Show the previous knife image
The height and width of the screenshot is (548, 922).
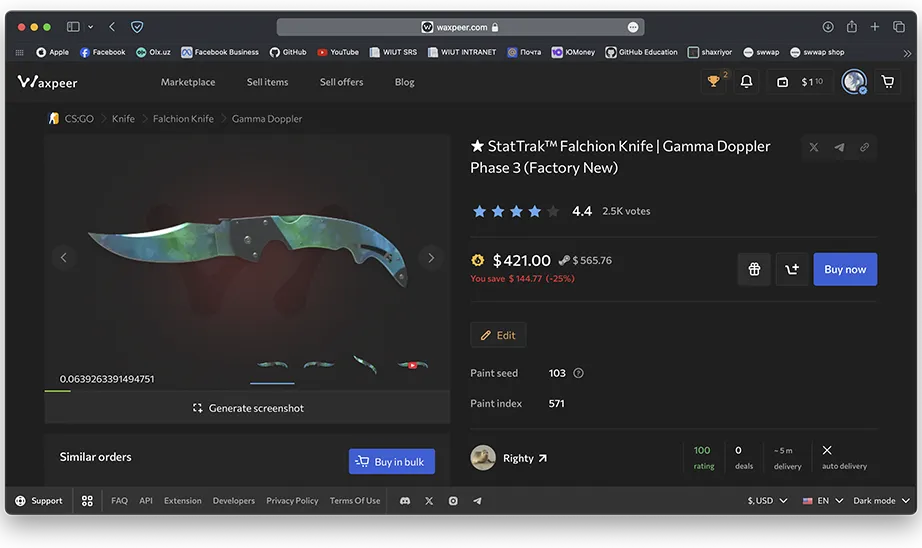tap(64, 258)
